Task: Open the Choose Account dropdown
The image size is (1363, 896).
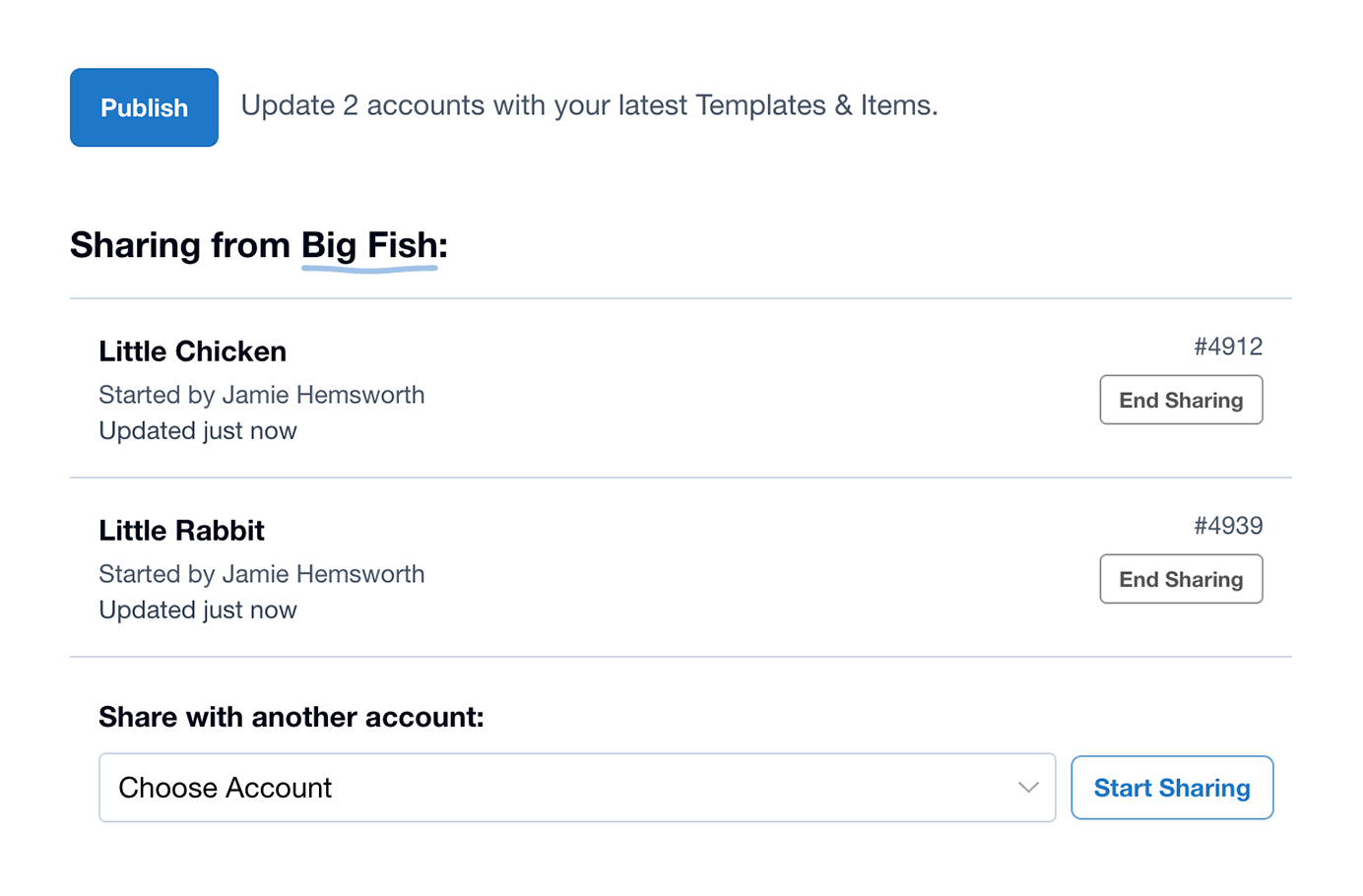Action: point(576,787)
